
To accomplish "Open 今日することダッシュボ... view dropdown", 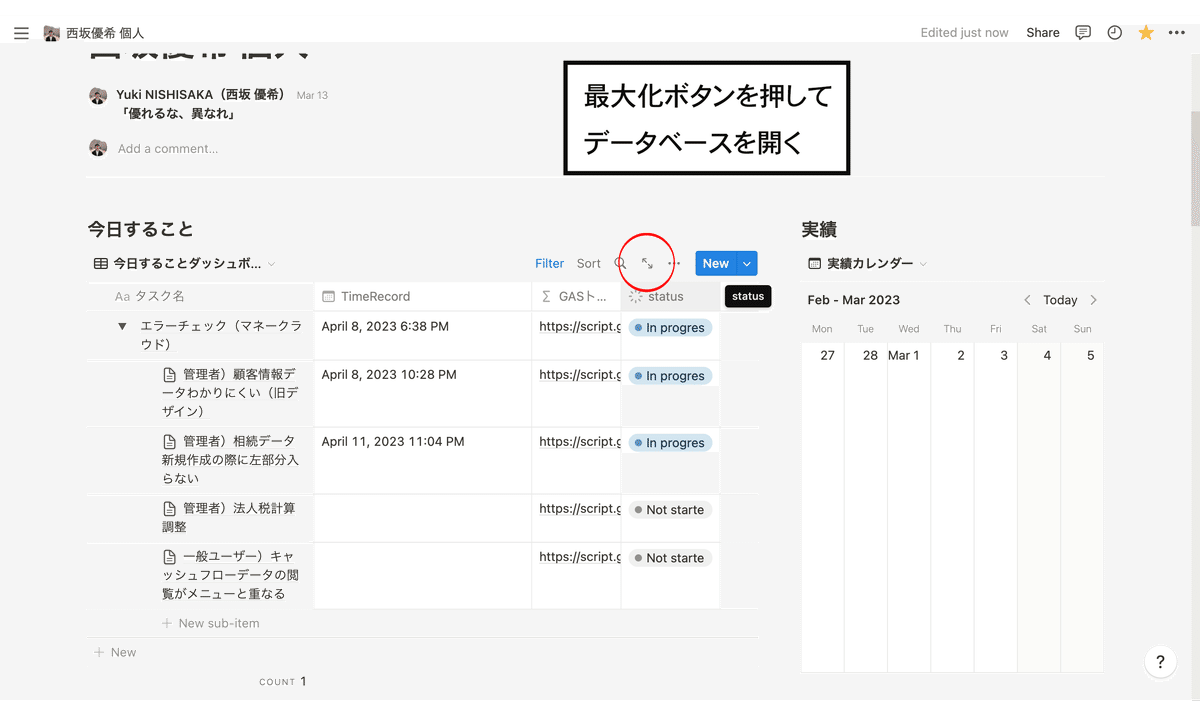I will (184, 264).
